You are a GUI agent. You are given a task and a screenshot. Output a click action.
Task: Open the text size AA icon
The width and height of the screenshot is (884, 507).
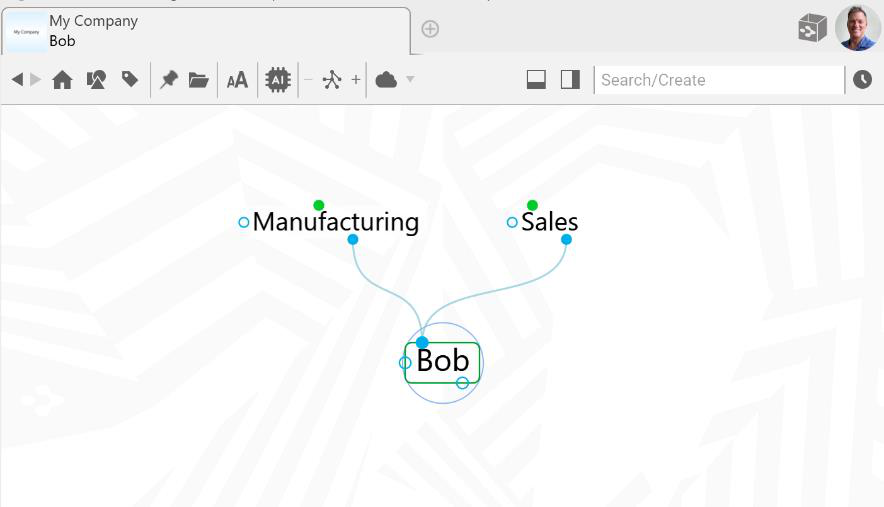pos(237,80)
